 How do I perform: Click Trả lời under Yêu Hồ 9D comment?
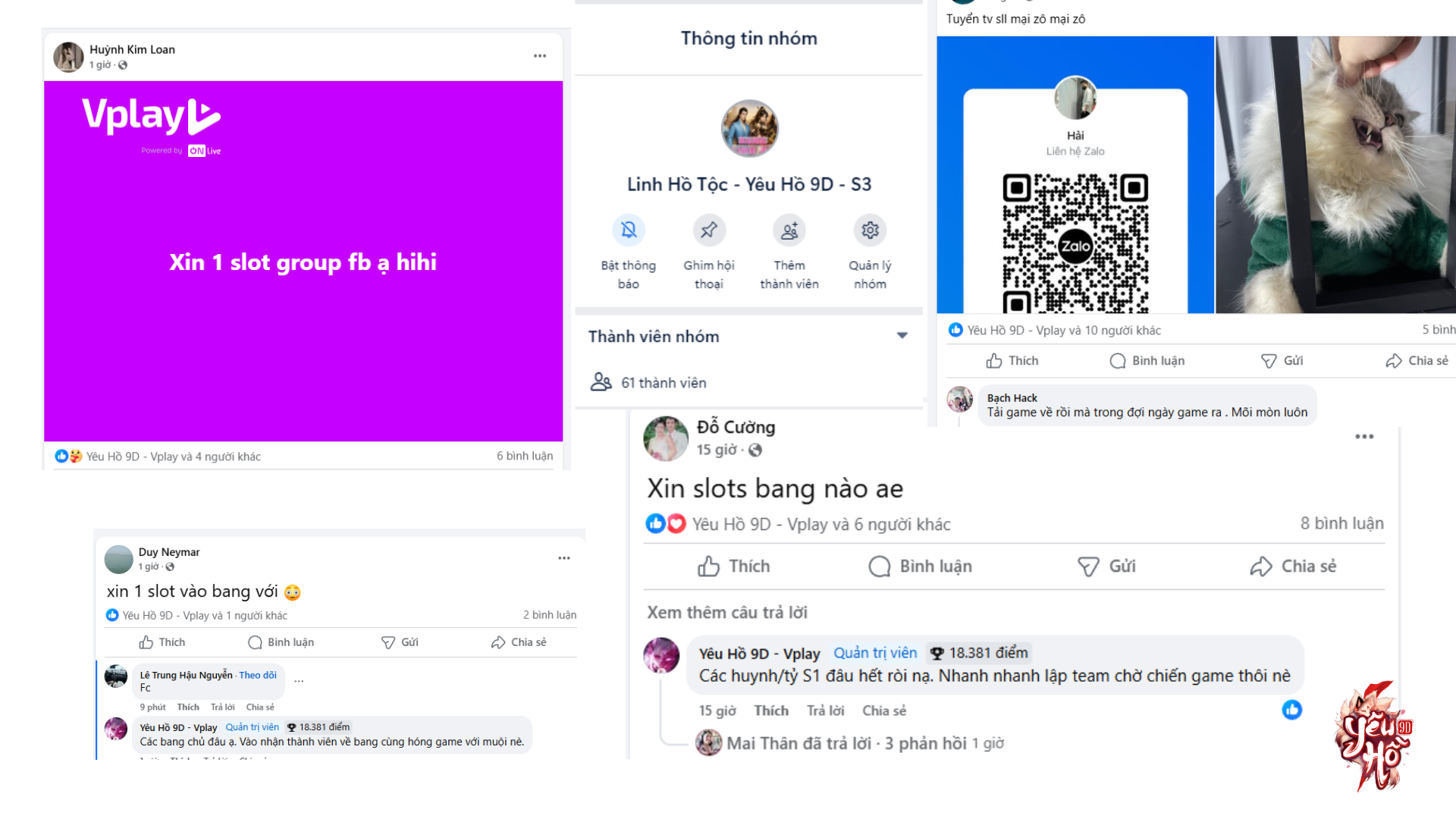click(825, 711)
